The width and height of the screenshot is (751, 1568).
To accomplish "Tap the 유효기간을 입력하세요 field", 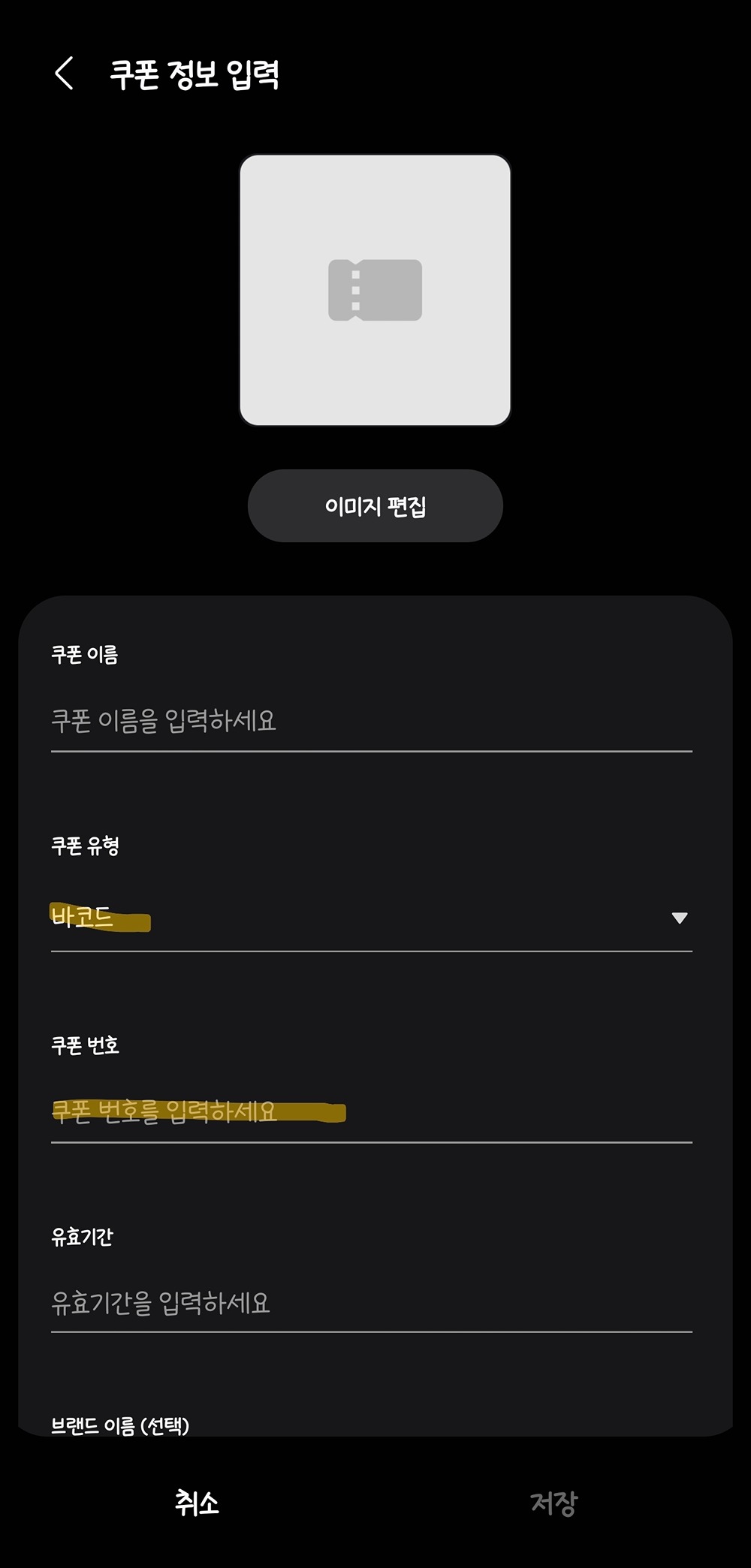I will (371, 1303).
